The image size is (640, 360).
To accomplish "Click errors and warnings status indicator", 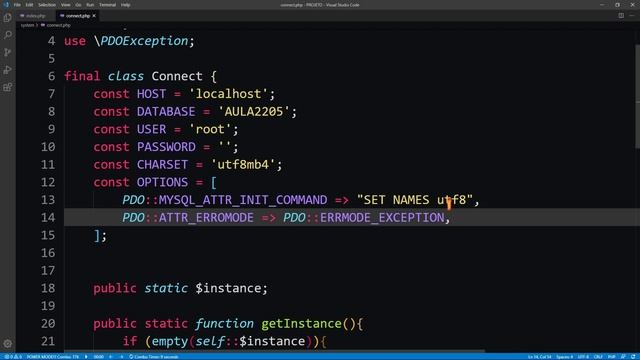I will 13,357.
